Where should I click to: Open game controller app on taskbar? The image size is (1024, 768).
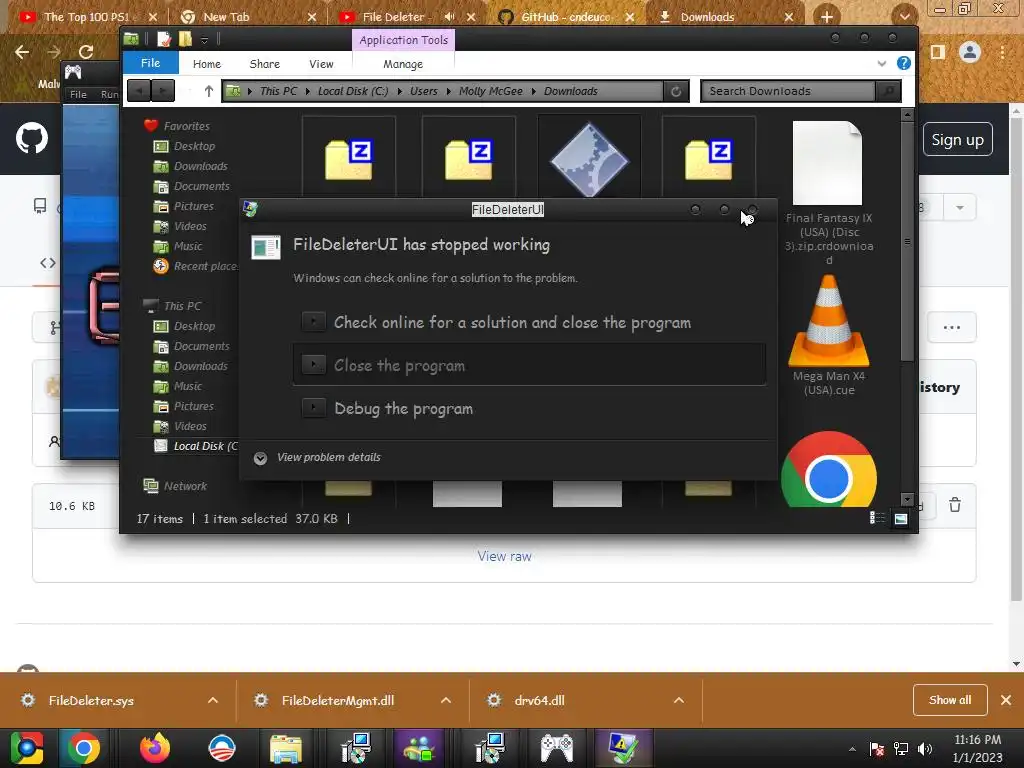click(557, 748)
